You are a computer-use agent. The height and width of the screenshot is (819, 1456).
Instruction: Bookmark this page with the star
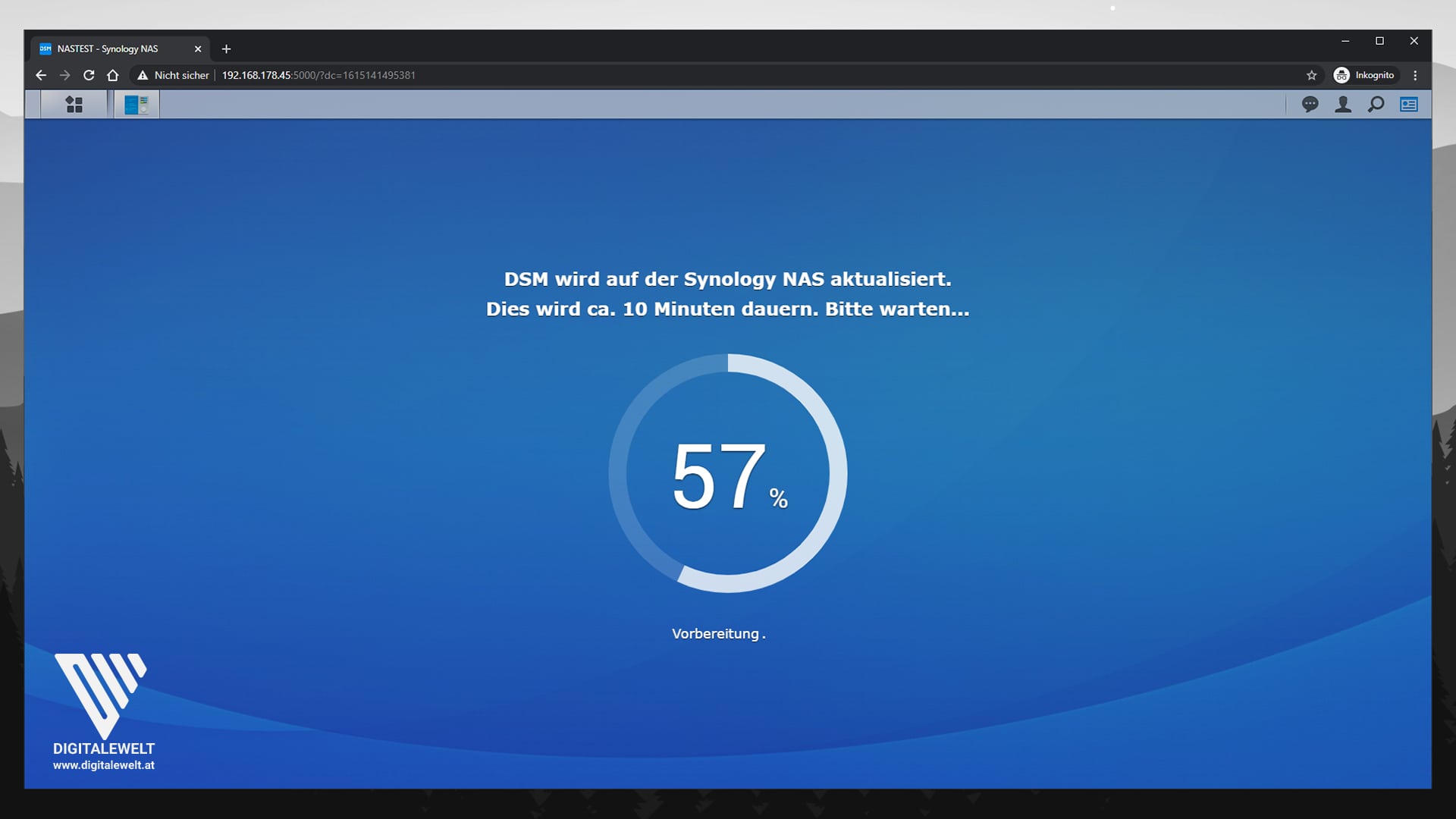point(1312,75)
